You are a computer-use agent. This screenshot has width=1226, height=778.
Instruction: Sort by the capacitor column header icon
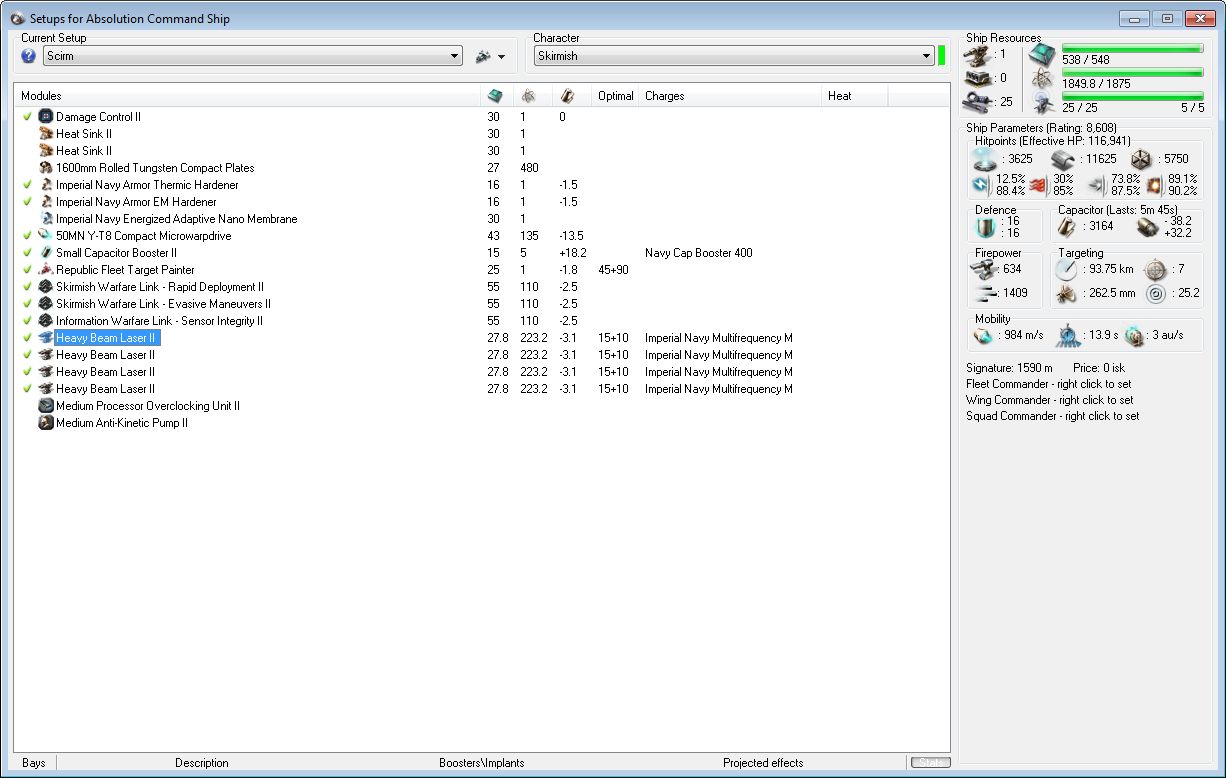click(567, 96)
